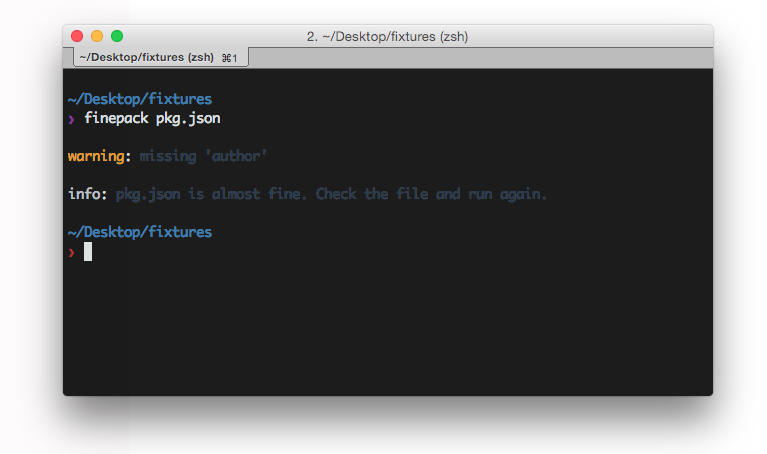Click the orange 'warning:' label

pos(99,157)
